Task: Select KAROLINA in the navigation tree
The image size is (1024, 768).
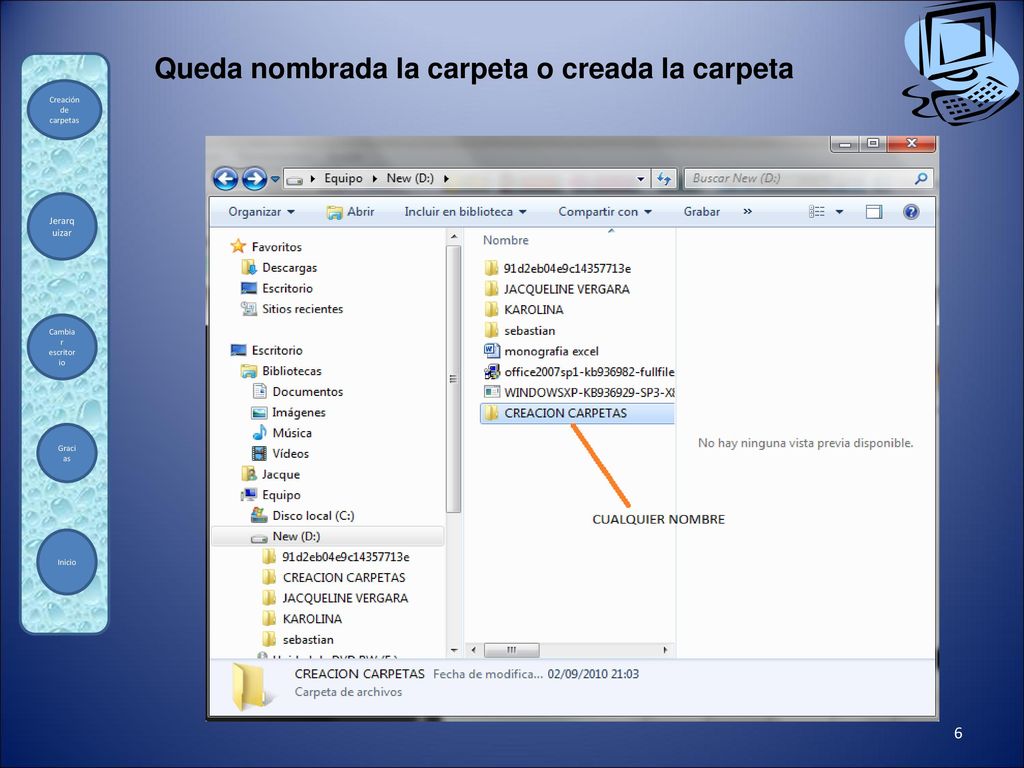Action: [302, 618]
